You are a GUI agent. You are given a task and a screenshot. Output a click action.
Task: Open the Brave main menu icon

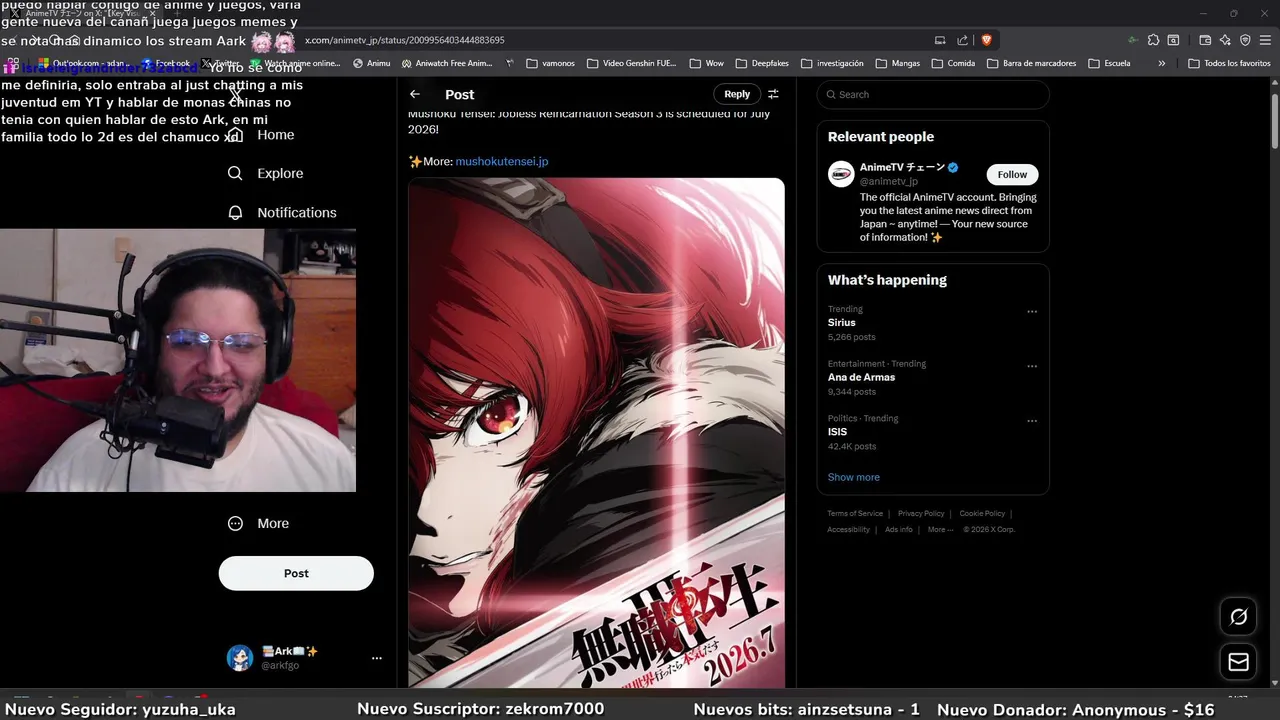point(1266,40)
